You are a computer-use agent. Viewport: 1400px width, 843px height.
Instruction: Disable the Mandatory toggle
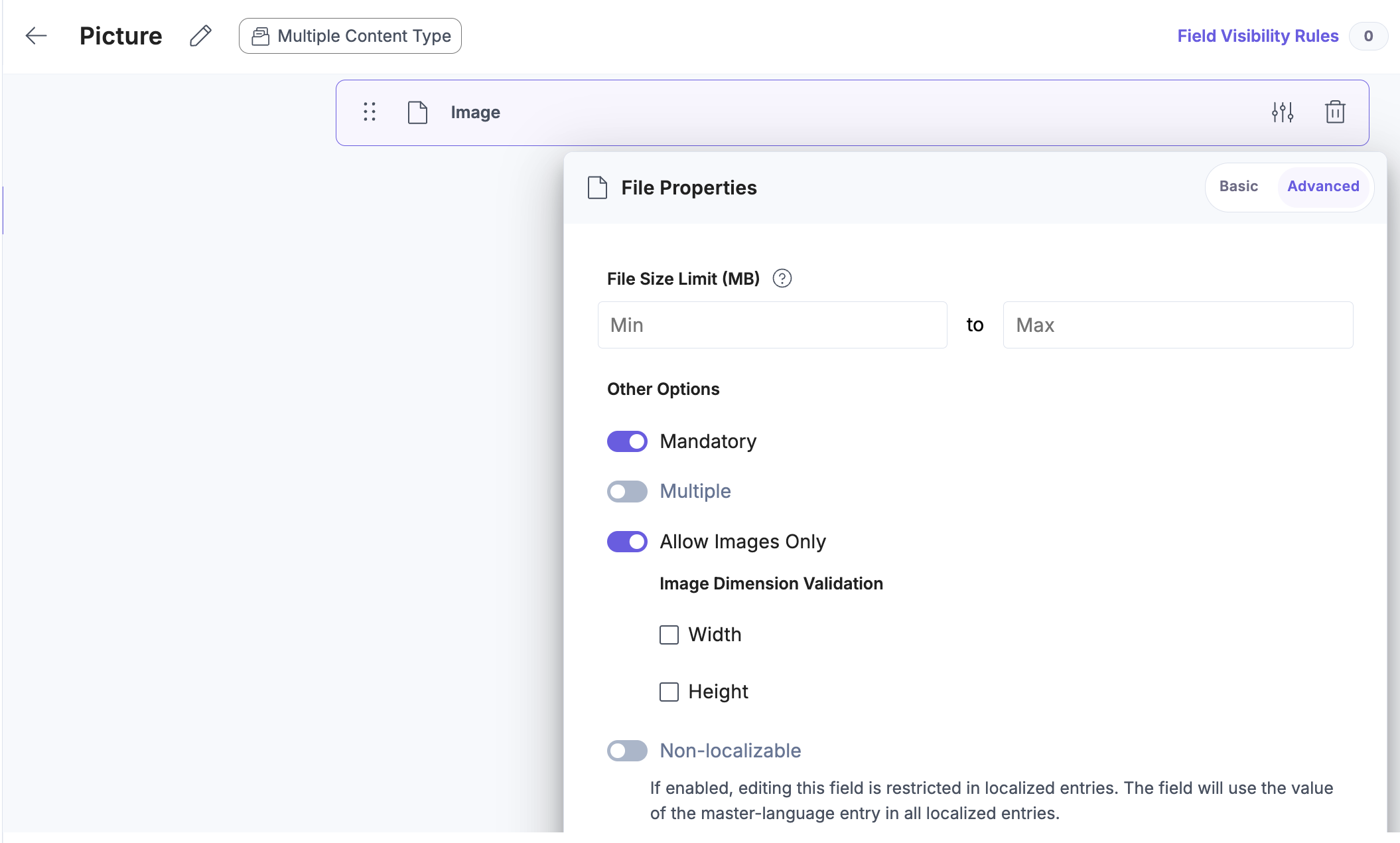[x=627, y=441]
